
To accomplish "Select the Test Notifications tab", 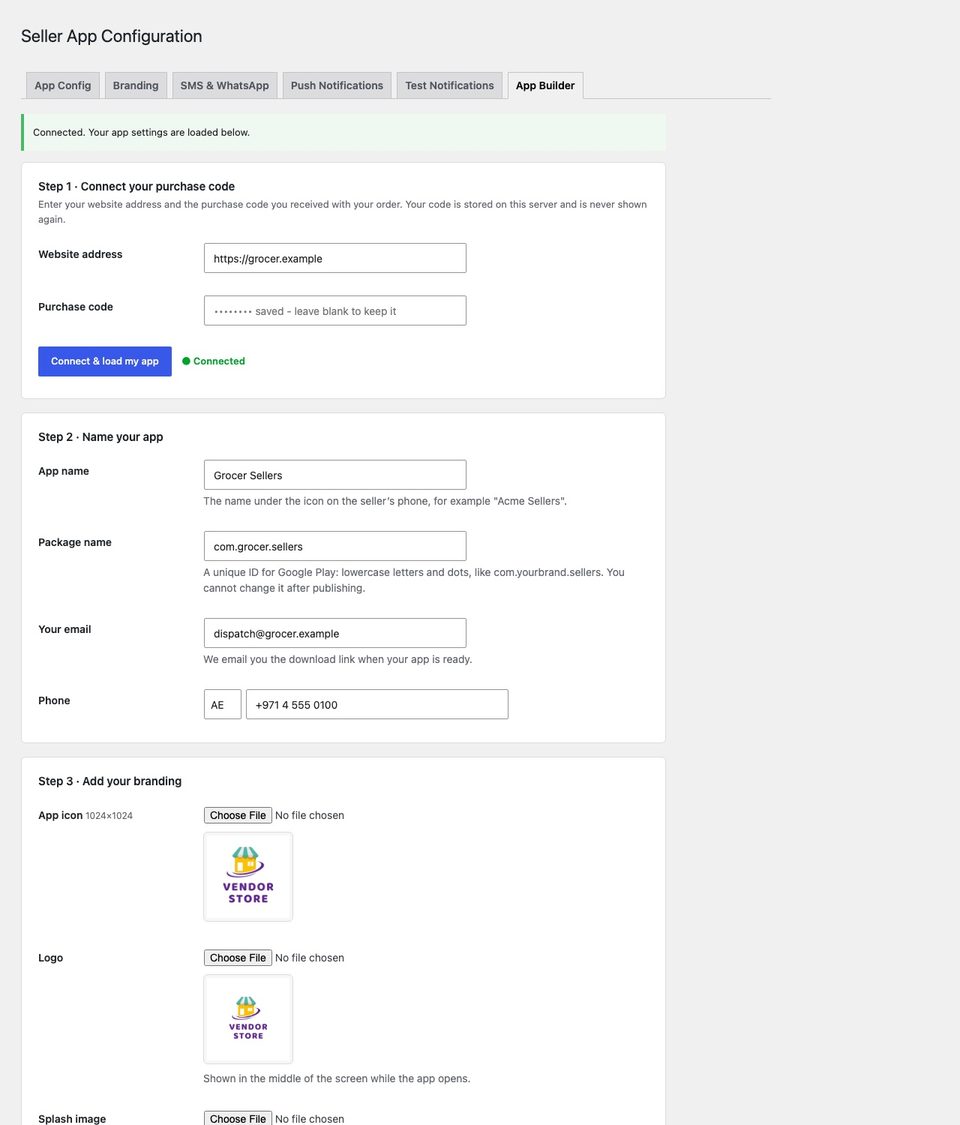I will (449, 85).
